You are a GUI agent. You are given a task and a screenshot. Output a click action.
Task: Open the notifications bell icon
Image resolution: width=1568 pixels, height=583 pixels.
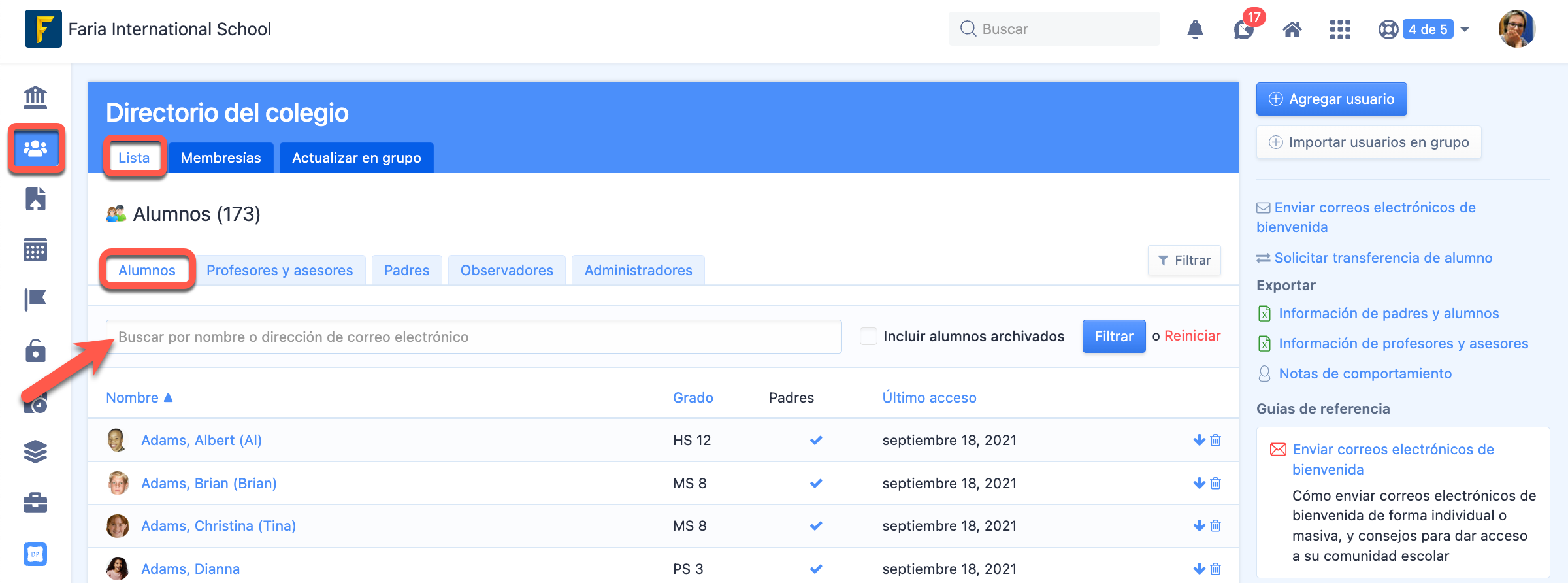pos(1195,29)
